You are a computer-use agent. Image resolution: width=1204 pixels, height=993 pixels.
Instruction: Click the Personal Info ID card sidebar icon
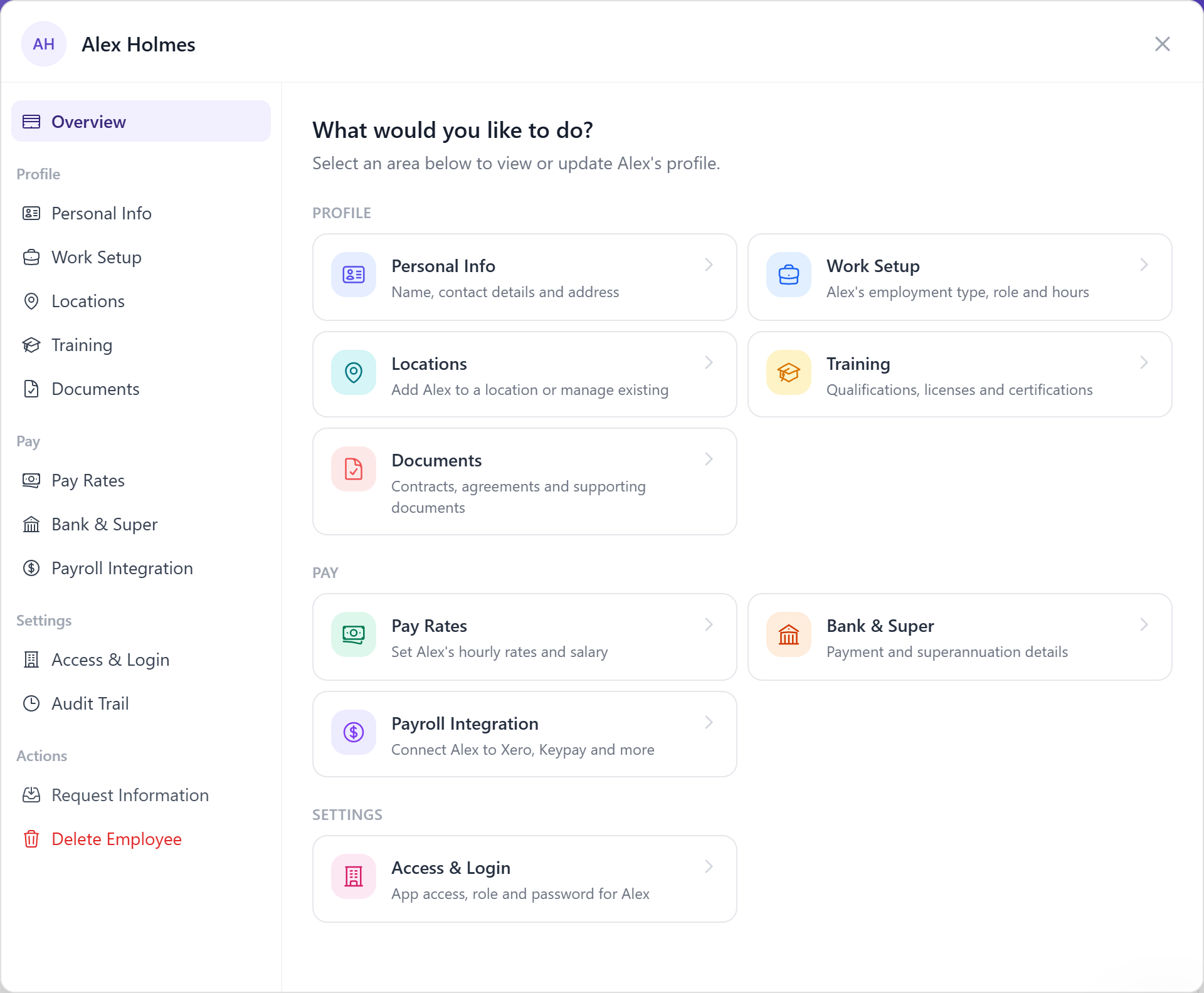(x=31, y=213)
